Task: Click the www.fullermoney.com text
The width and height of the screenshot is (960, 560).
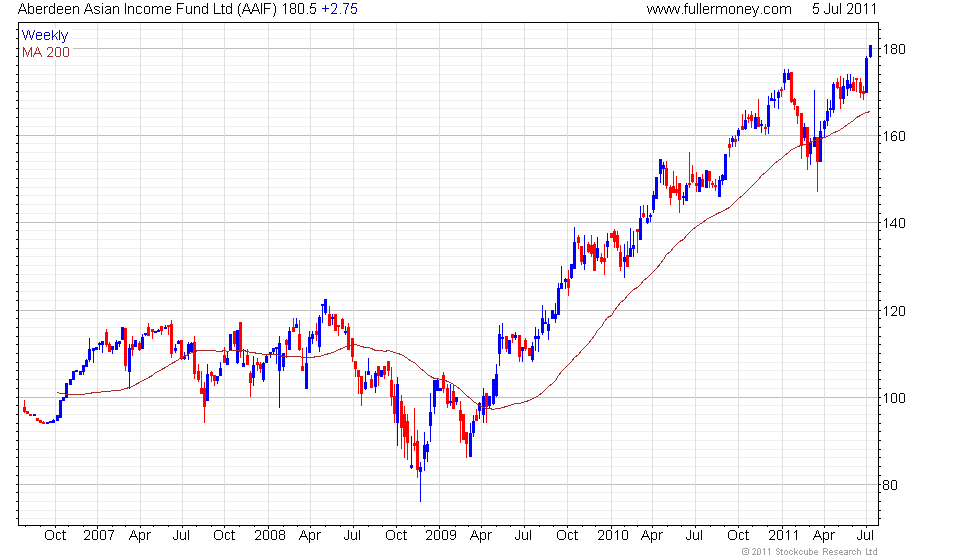Action: 719,9
